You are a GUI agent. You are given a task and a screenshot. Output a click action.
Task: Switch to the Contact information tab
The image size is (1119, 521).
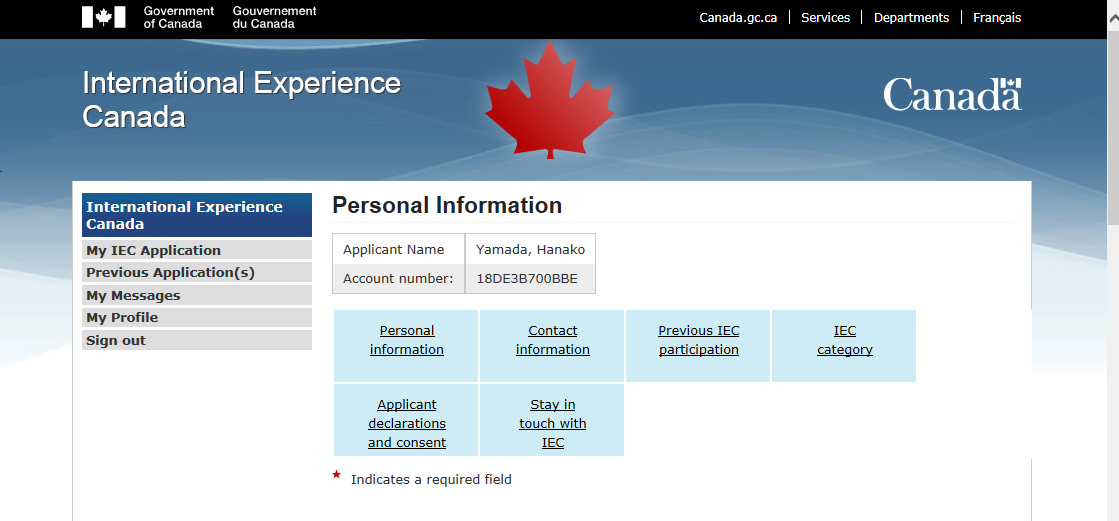click(553, 340)
